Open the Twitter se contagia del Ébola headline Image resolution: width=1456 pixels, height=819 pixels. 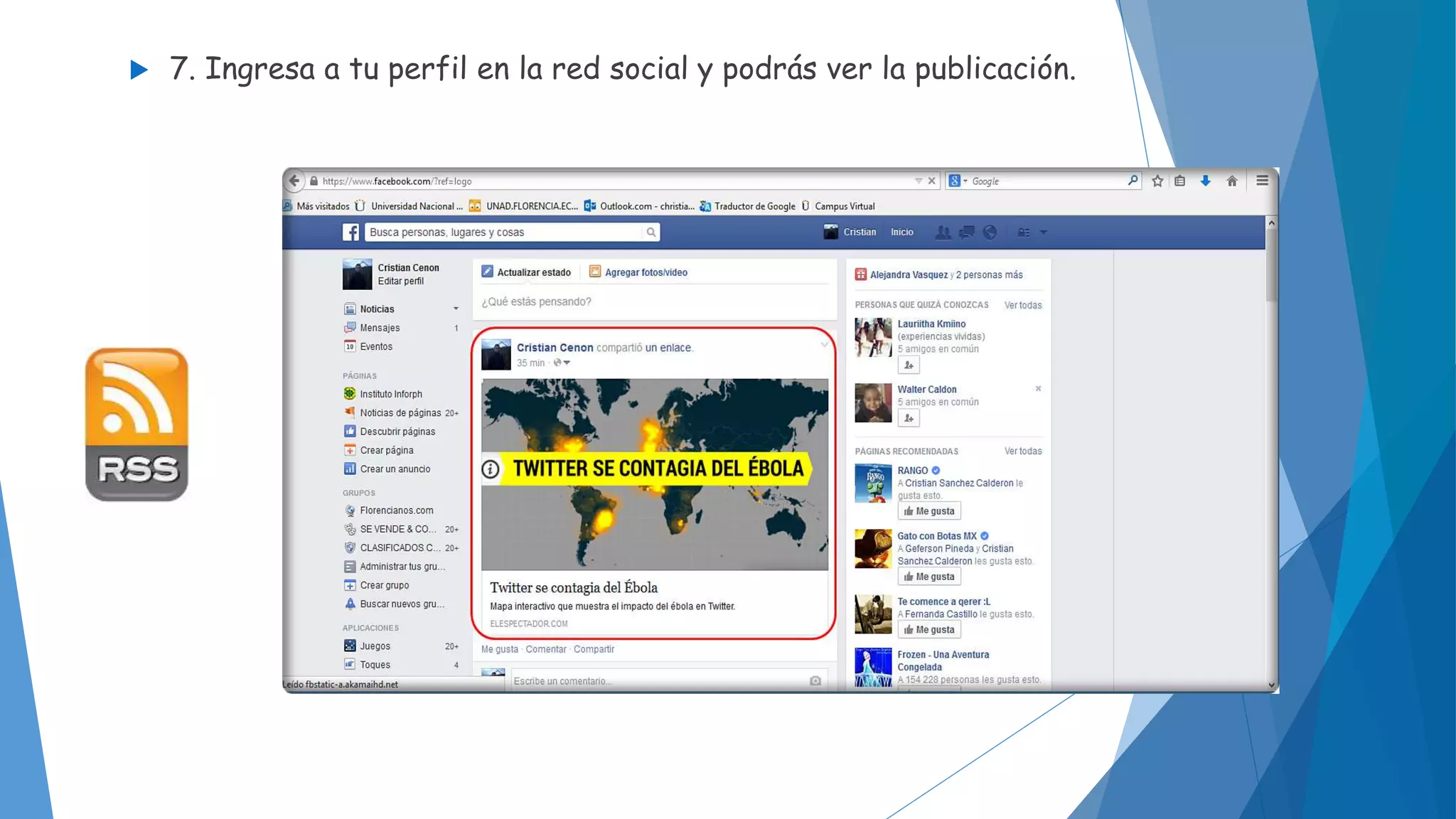point(574,588)
